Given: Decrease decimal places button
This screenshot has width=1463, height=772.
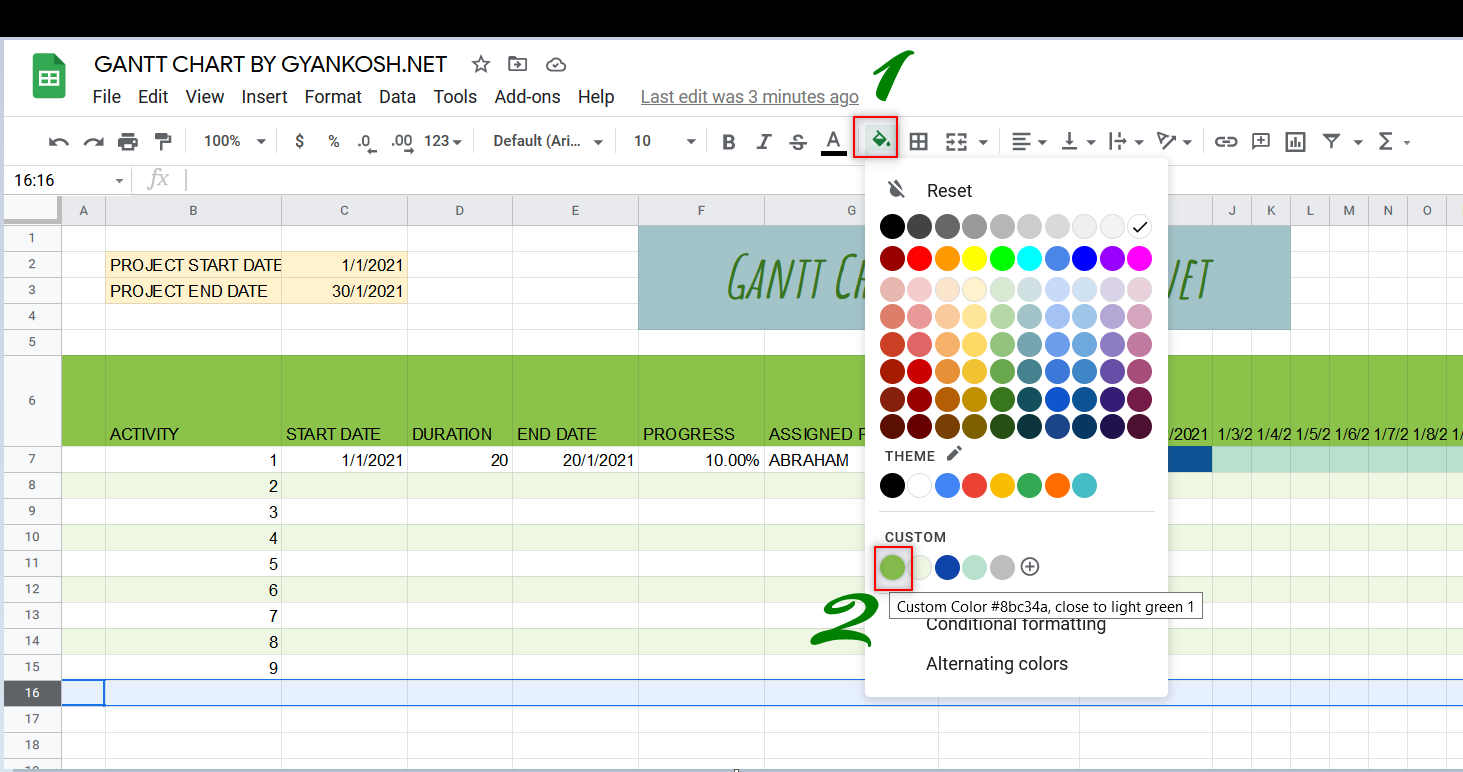Looking at the screenshot, I should pyautogui.click(x=367, y=142).
